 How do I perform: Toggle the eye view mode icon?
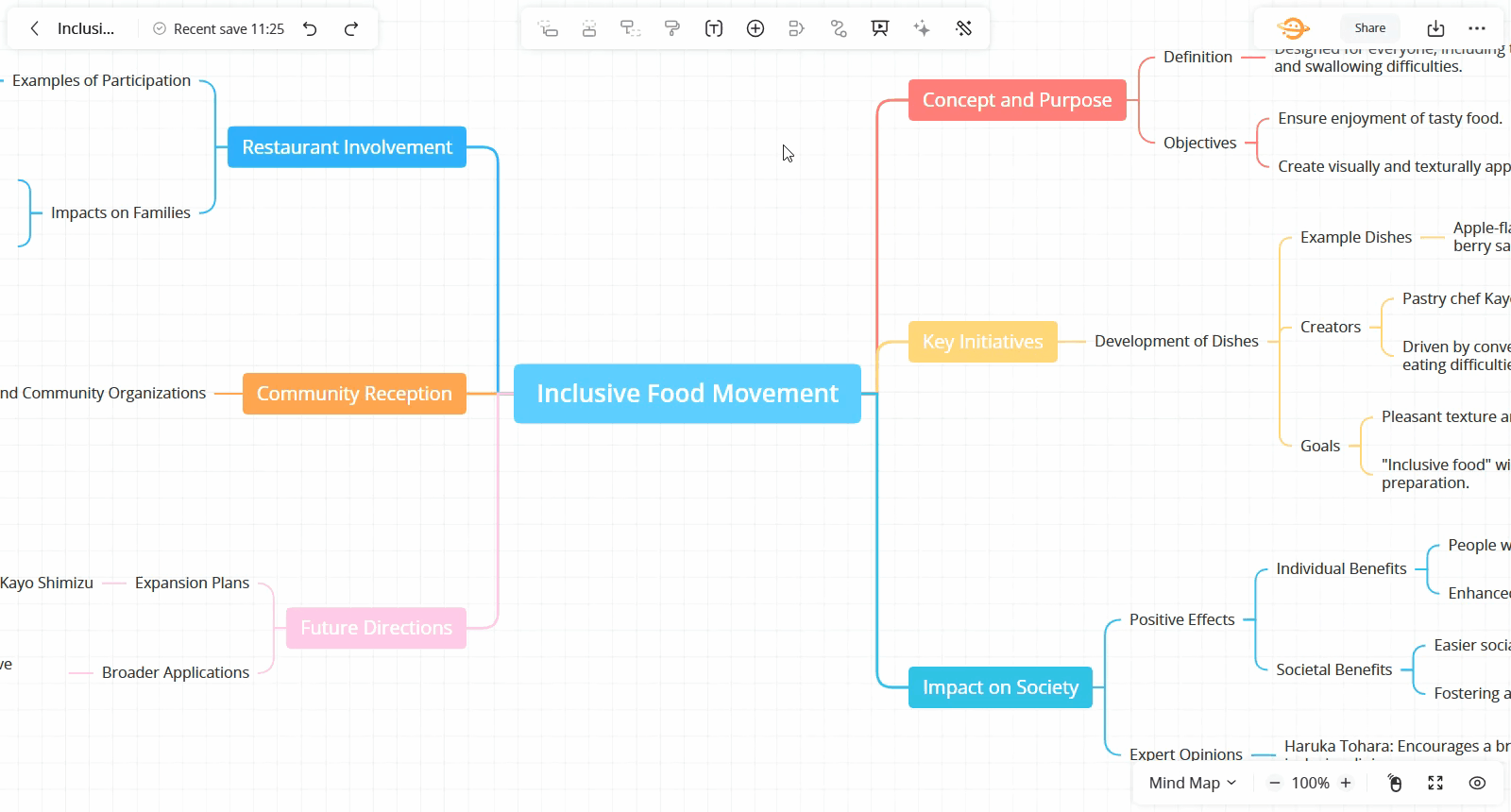tap(1478, 783)
